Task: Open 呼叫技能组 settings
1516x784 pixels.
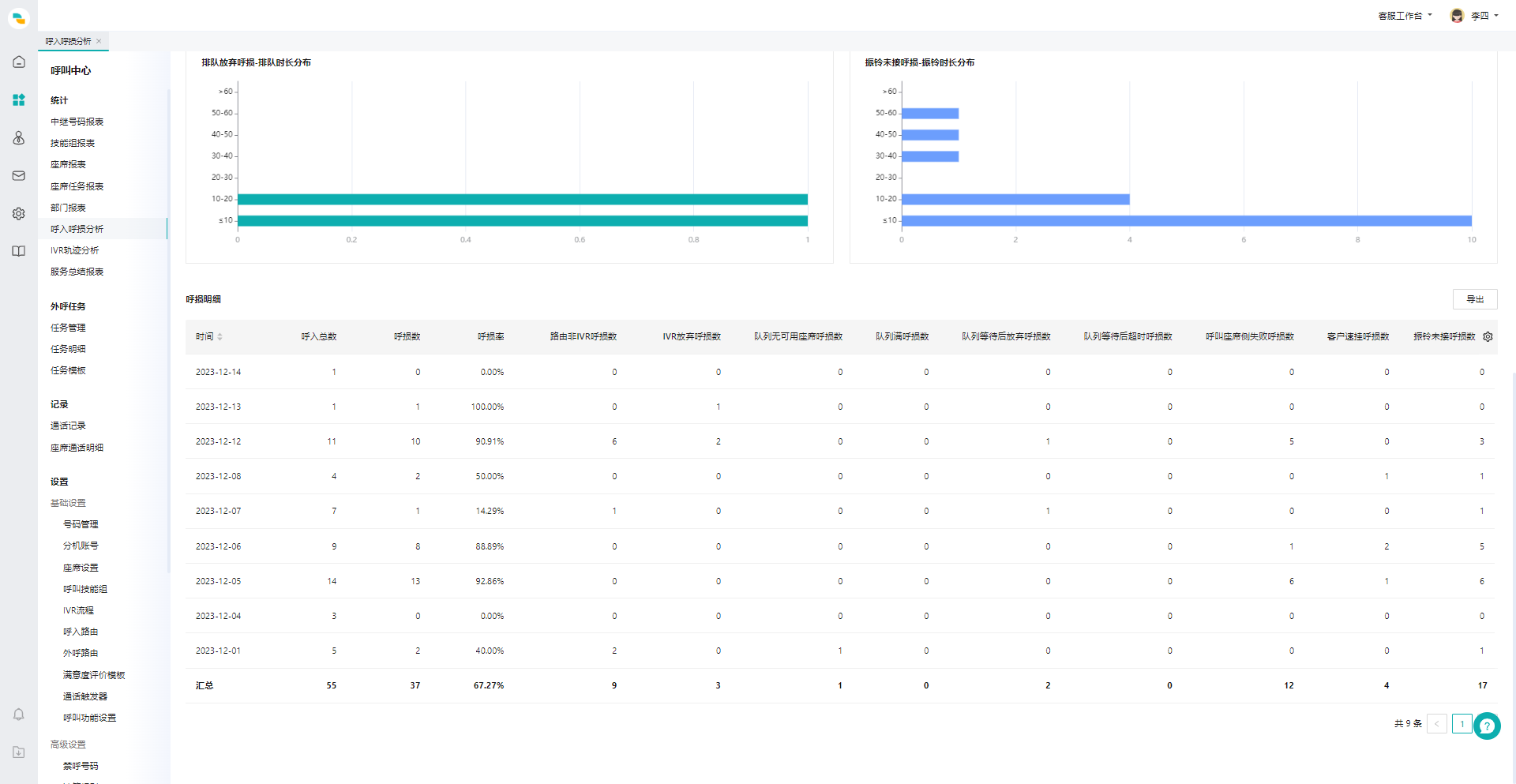Action: tap(85, 589)
